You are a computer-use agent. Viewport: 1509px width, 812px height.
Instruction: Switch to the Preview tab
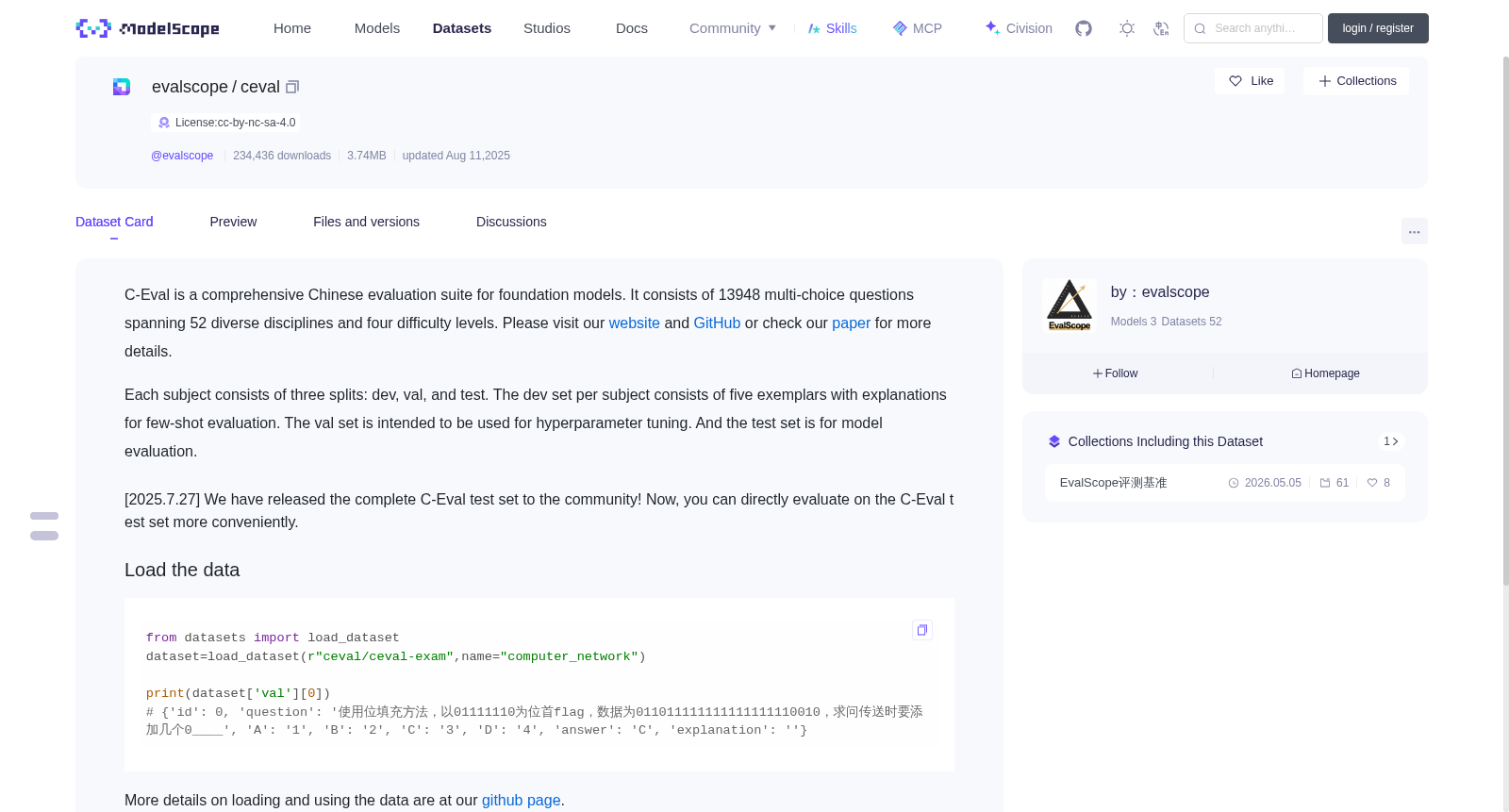click(x=233, y=222)
